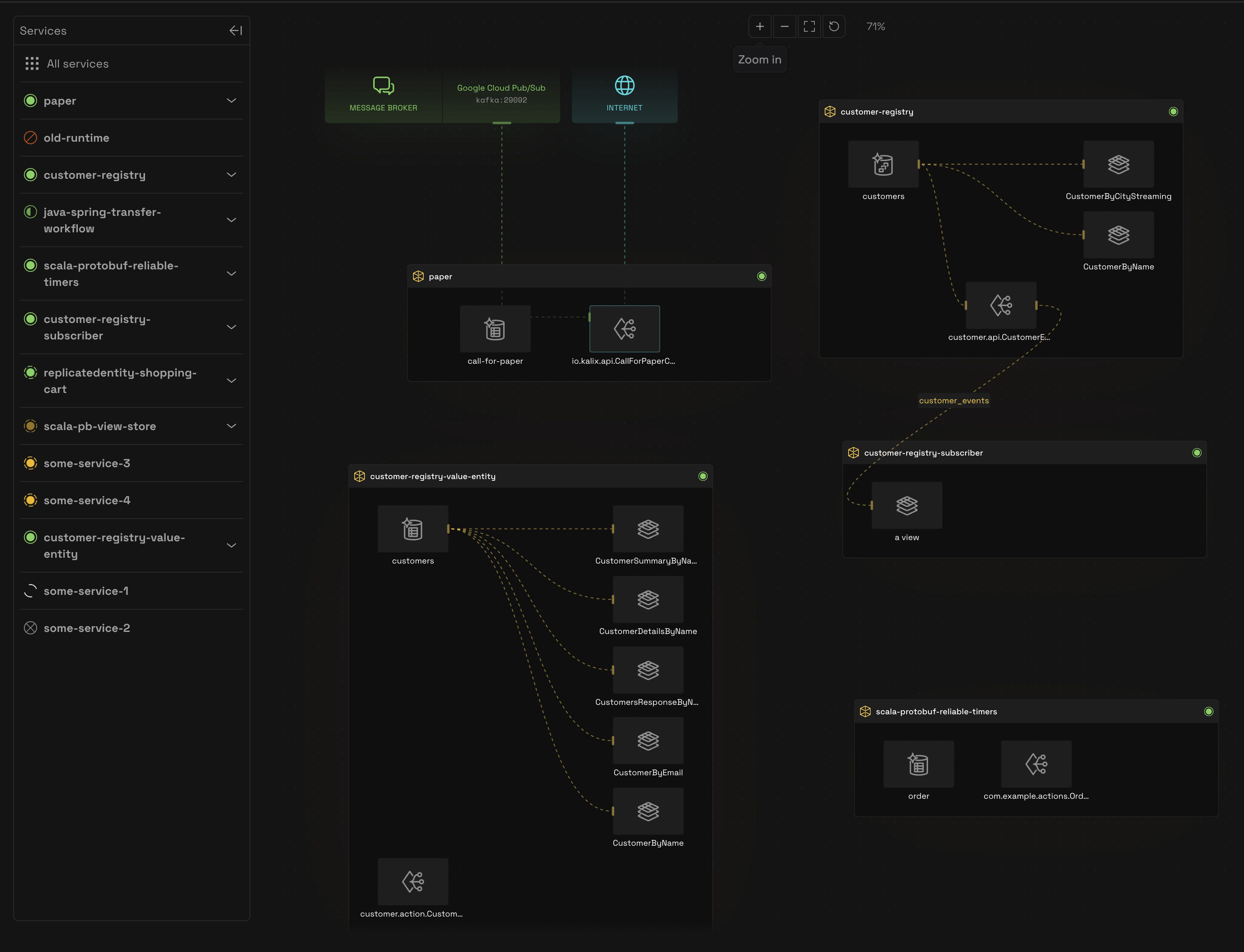Select the CustomerByCityStreaming view node
Screen dimensions: 1244x952
click(x=1118, y=164)
